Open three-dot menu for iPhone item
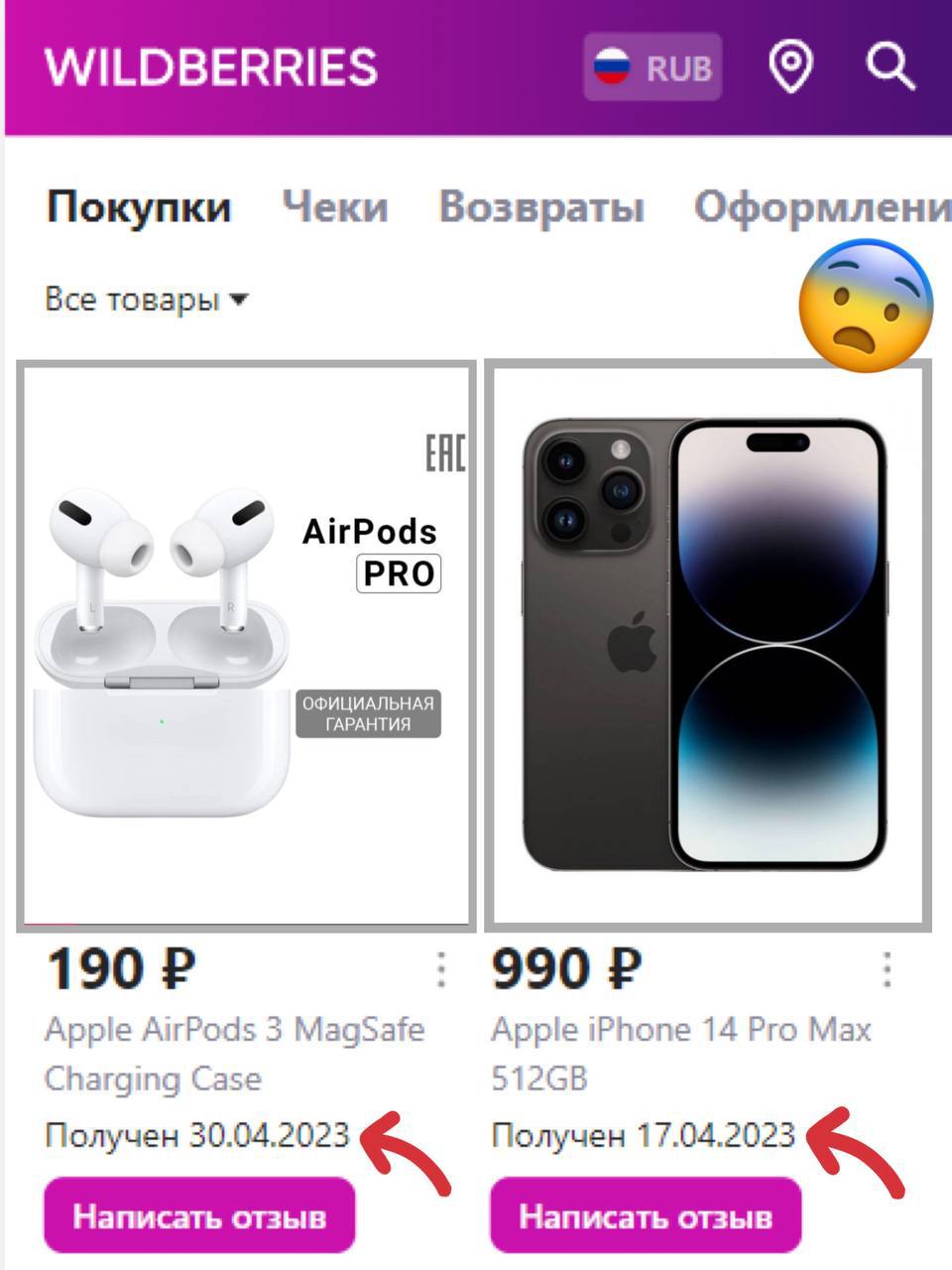Image resolution: width=952 pixels, height=1270 pixels. (887, 969)
